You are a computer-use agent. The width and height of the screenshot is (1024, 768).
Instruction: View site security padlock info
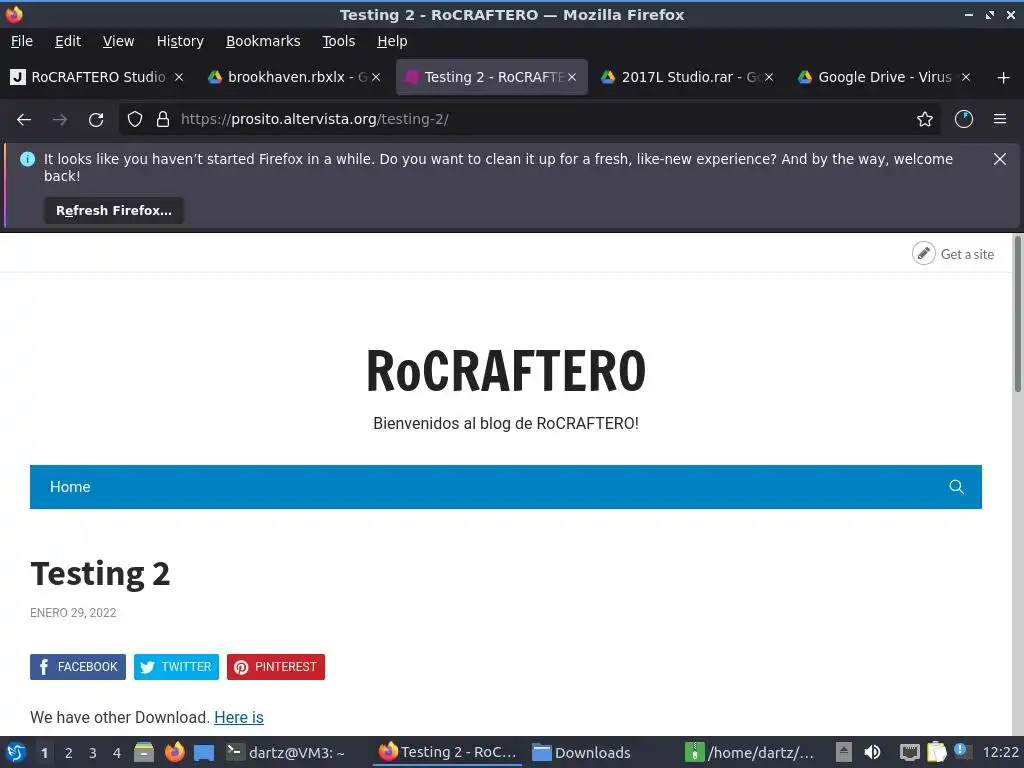pos(163,120)
